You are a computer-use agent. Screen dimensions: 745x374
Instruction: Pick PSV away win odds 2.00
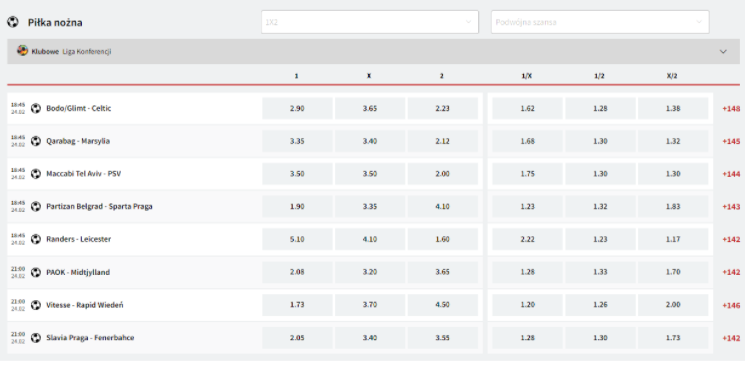click(x=443, y=174)
